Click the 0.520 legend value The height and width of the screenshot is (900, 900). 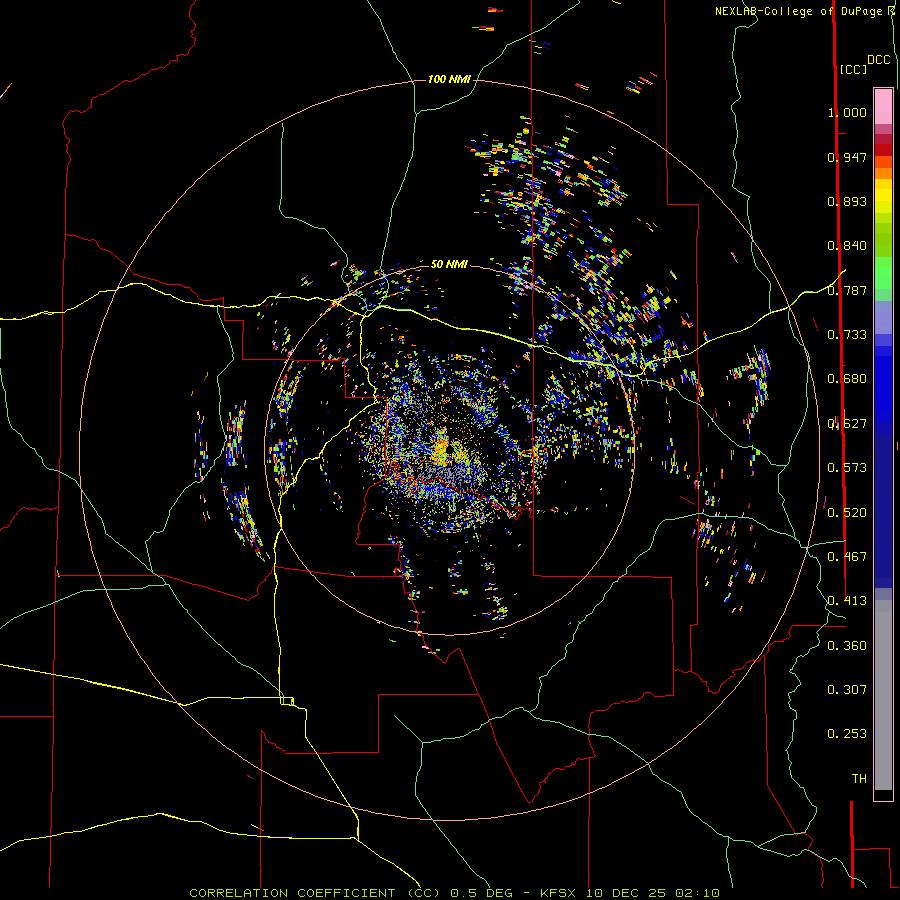tap(847, 513)
